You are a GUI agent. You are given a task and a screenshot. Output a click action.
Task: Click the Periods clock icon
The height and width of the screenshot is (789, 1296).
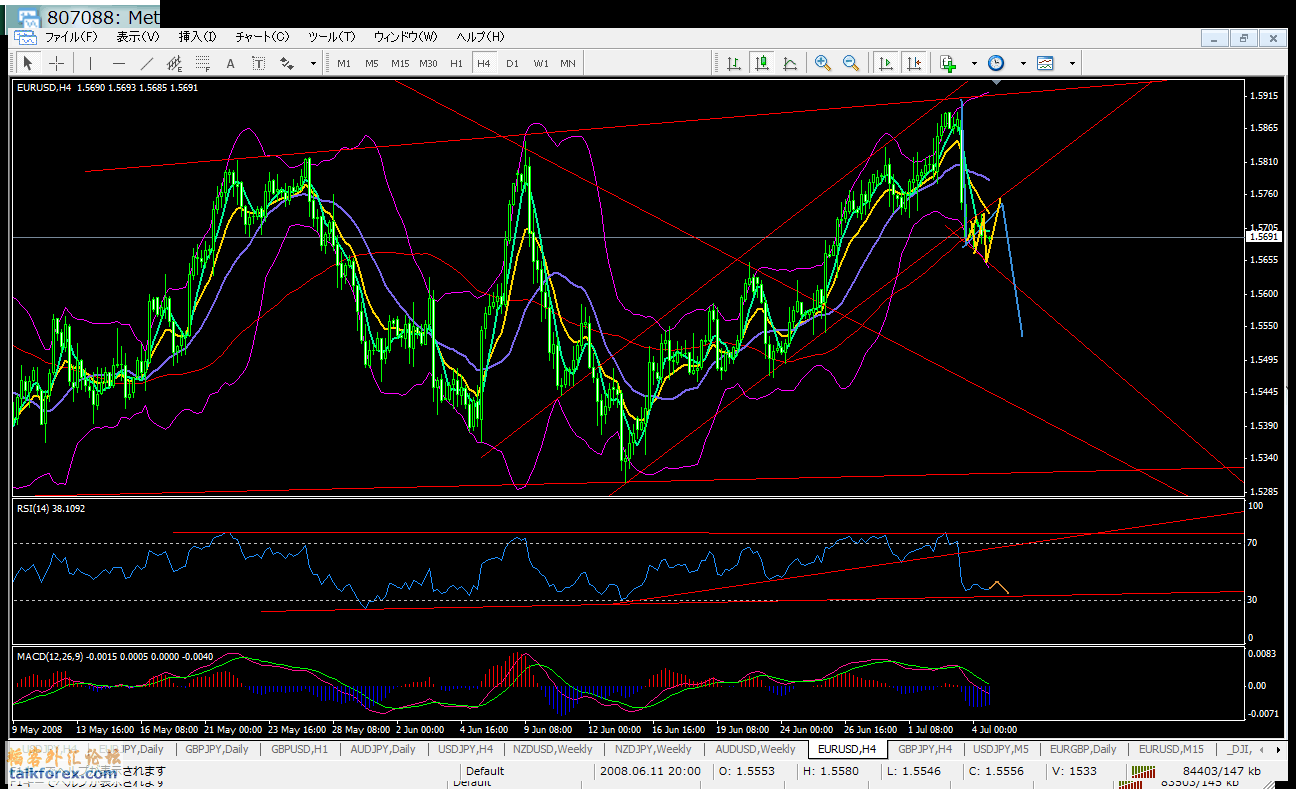997,63
